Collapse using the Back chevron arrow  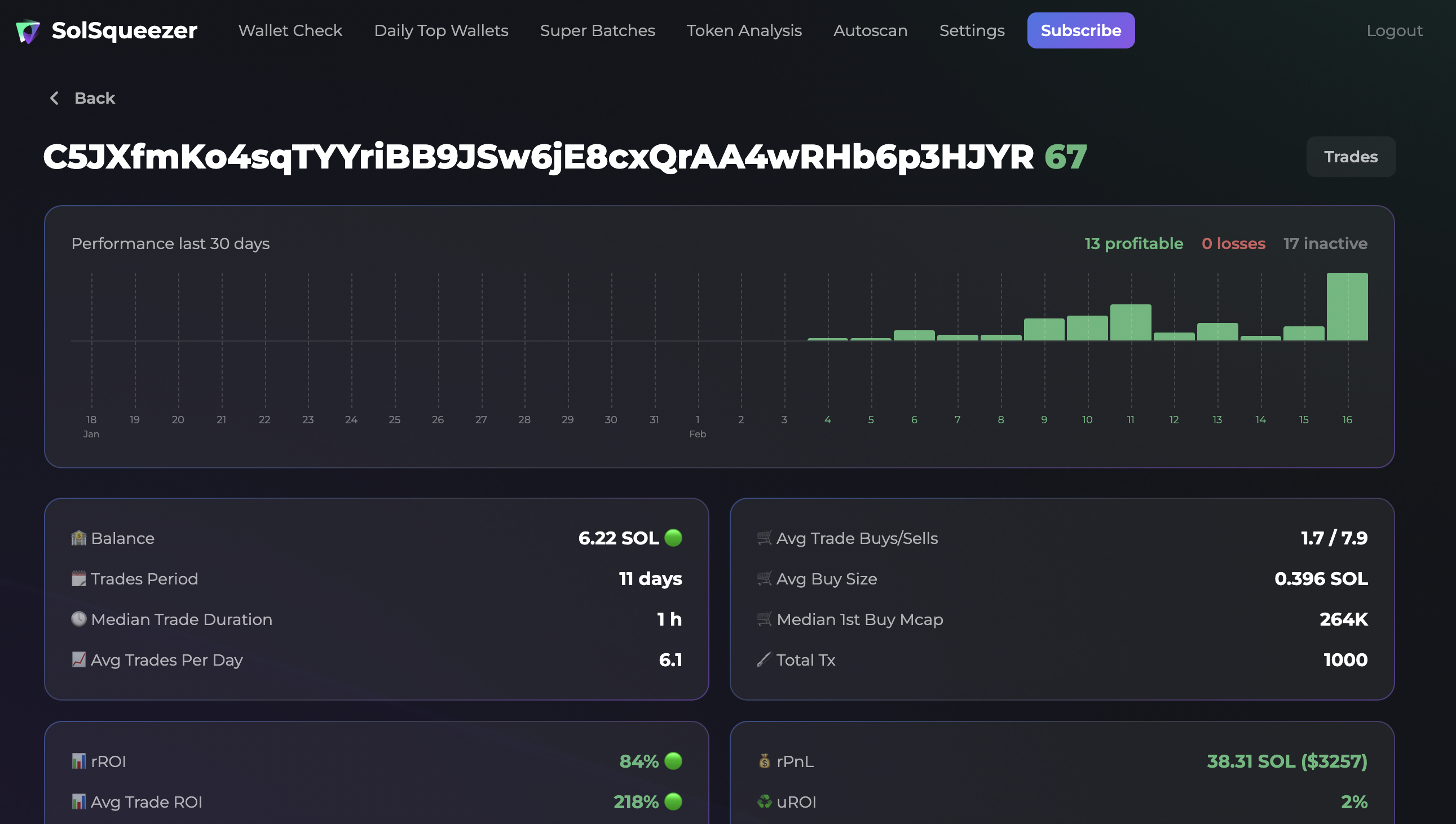pos(54,98)
